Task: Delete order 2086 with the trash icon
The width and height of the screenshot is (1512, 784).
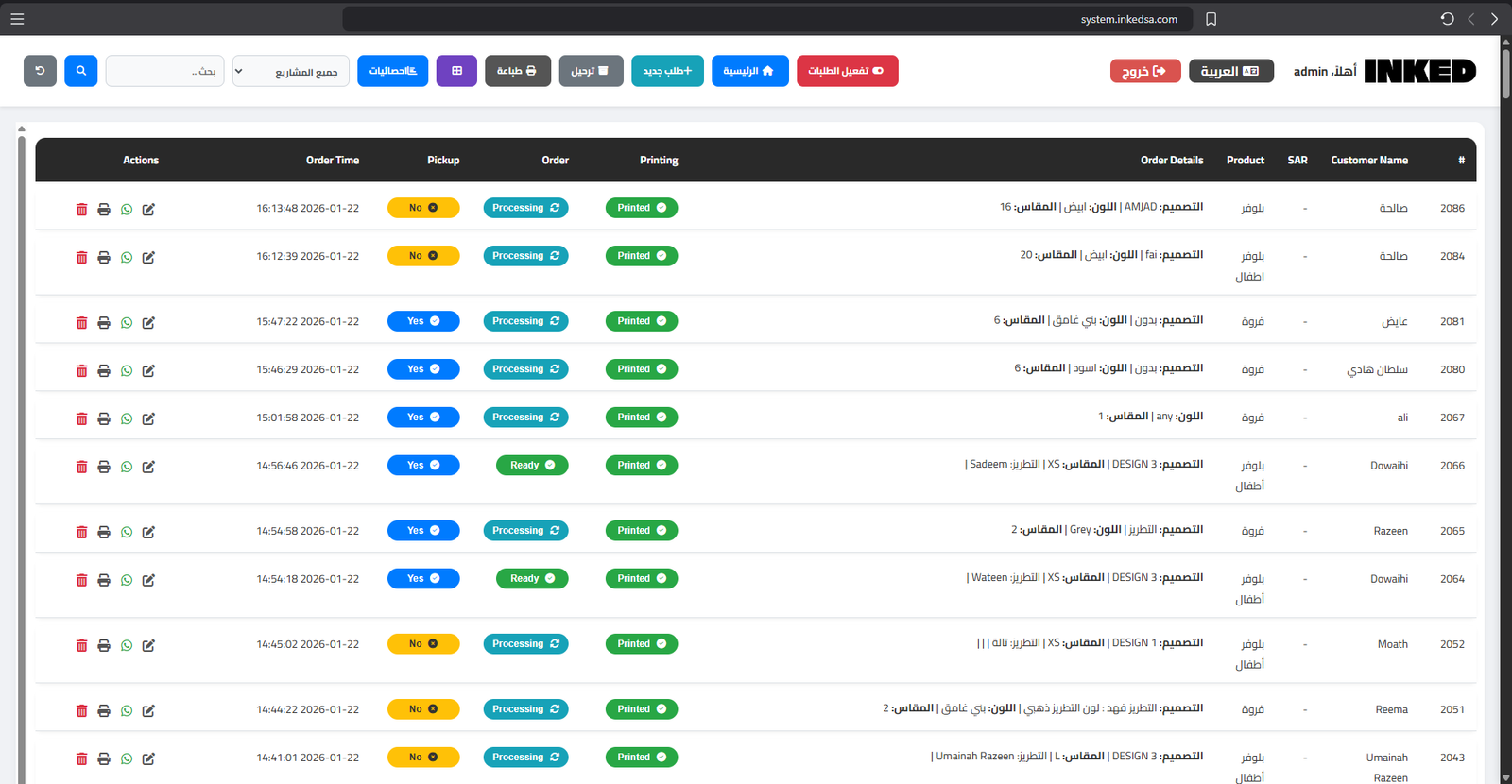Action: coord(81,209)
